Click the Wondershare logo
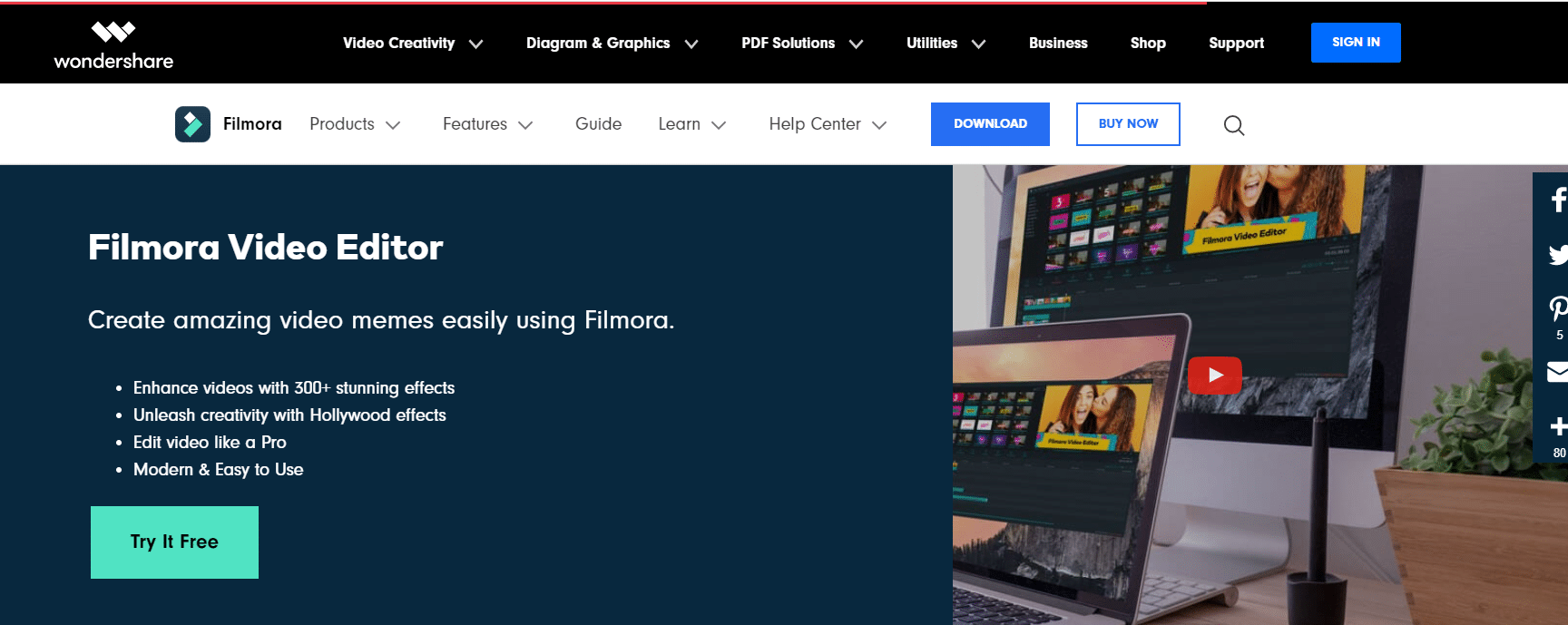This screenshot has height=625, width=1568. click(113, 45)
